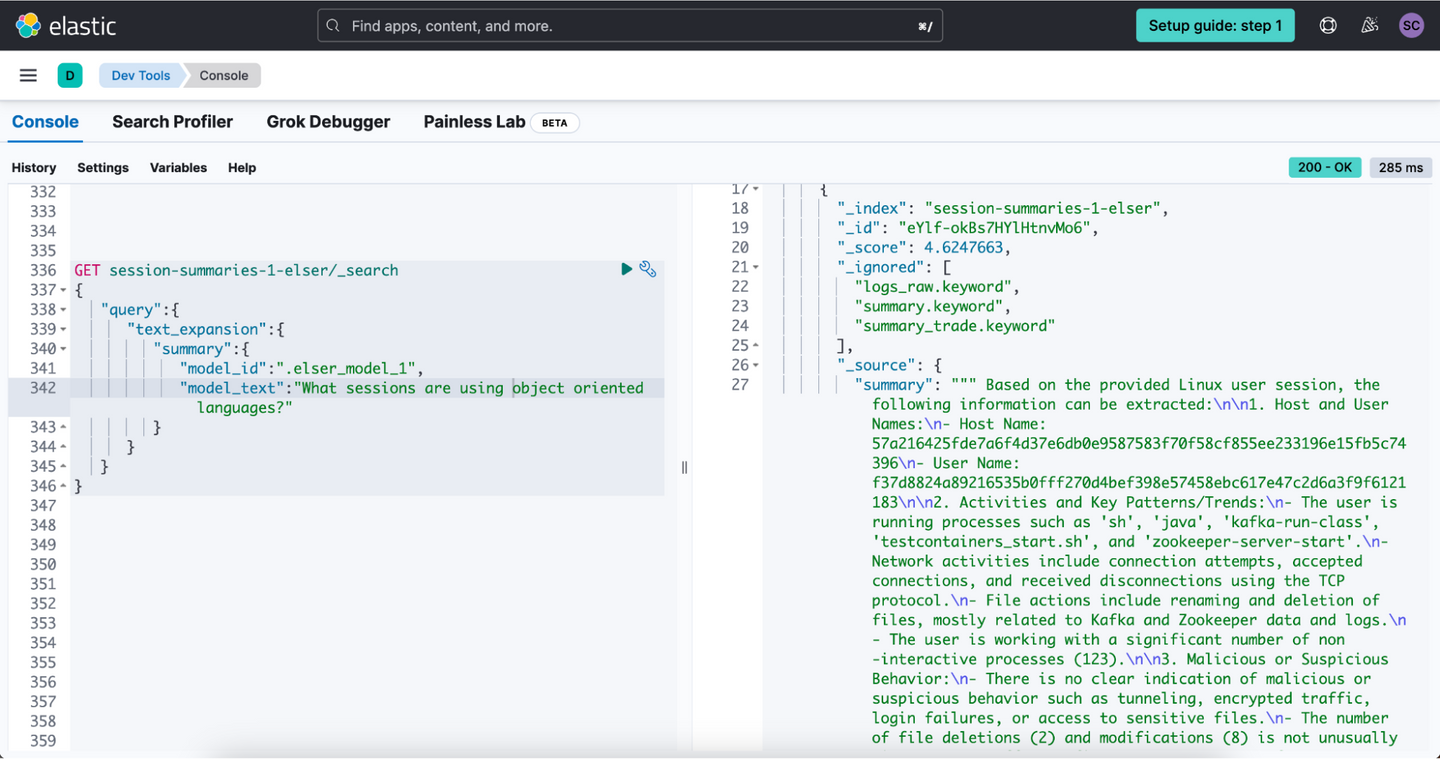Switch to the Search Profiler tab

pos(172,121)
